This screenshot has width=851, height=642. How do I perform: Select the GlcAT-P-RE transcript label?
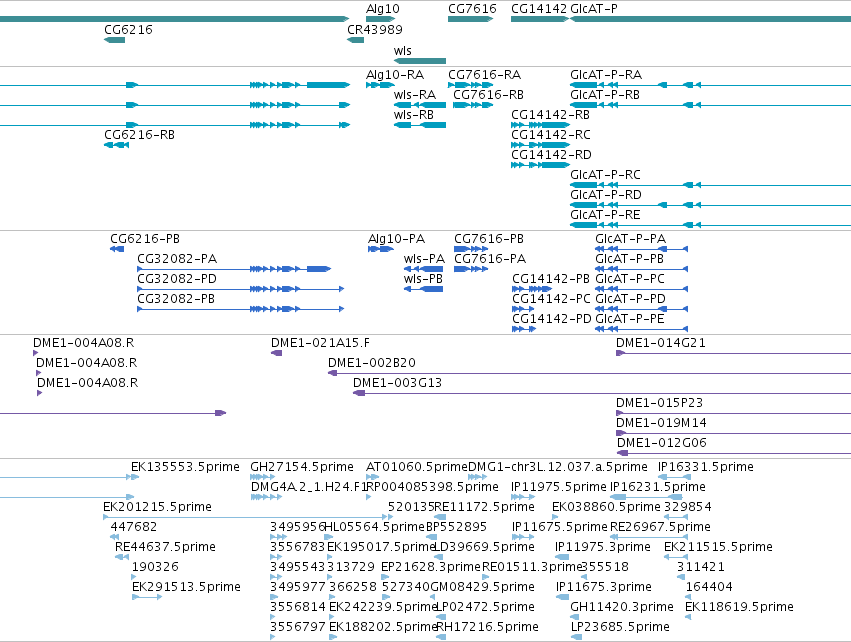pyautogui.click(x=605, y=215)
